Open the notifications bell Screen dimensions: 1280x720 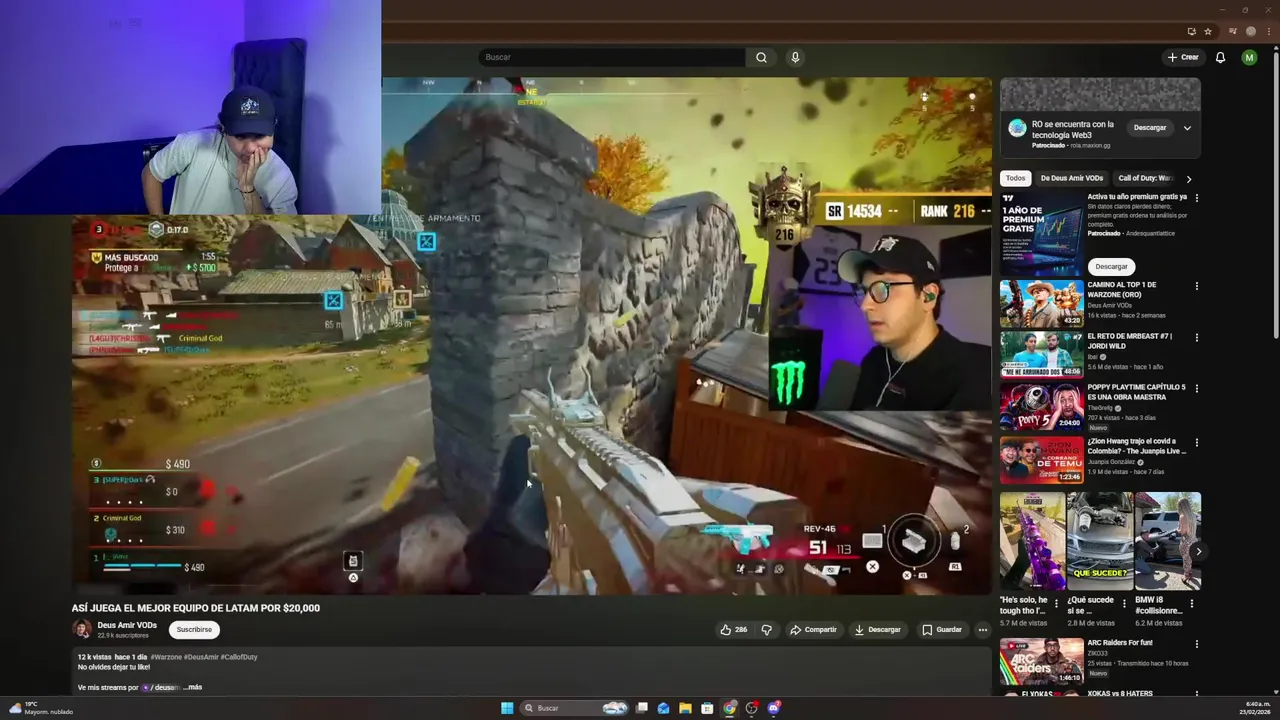coord(1220,57)
